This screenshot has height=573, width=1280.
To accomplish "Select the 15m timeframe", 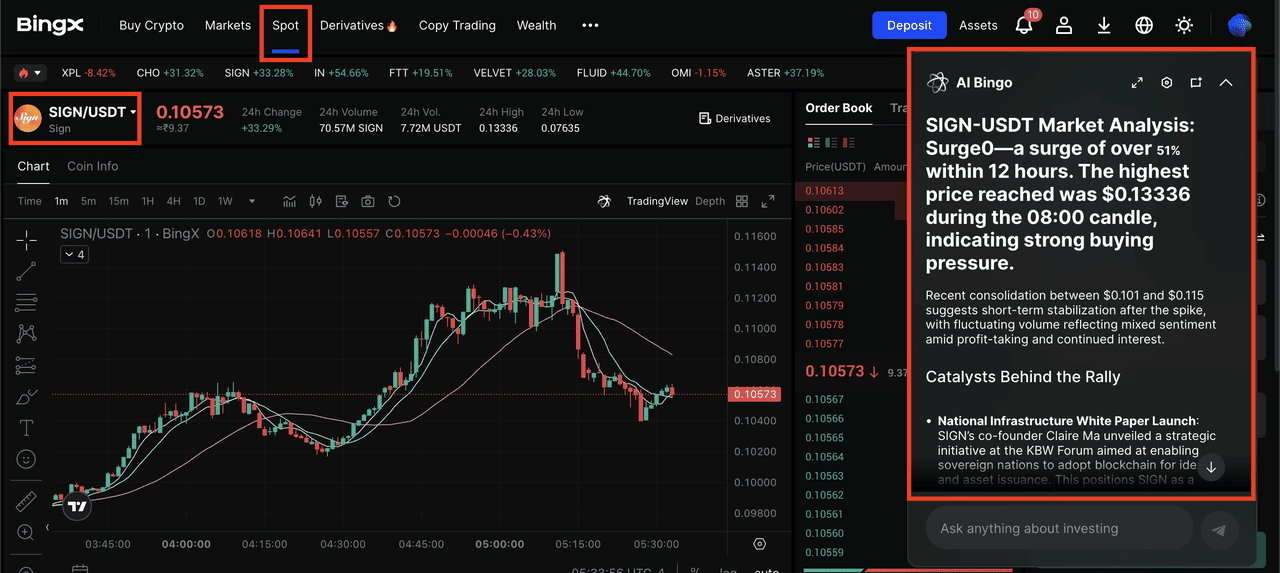I will (x=118, y=201).
